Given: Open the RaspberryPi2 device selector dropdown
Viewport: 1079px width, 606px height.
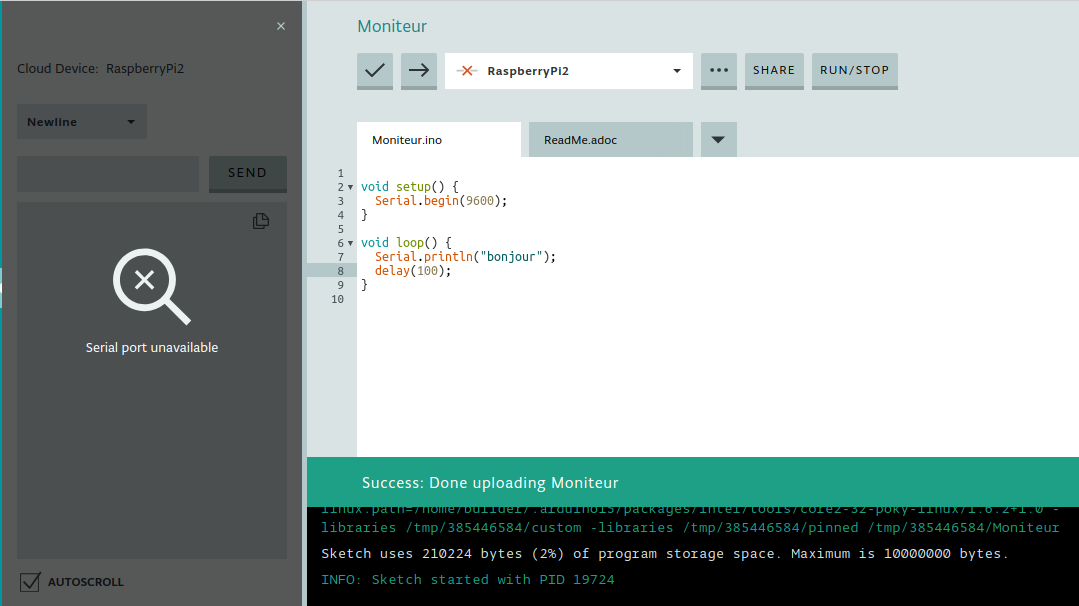Looking at the screenshot, I should click(x=674, y=71).
